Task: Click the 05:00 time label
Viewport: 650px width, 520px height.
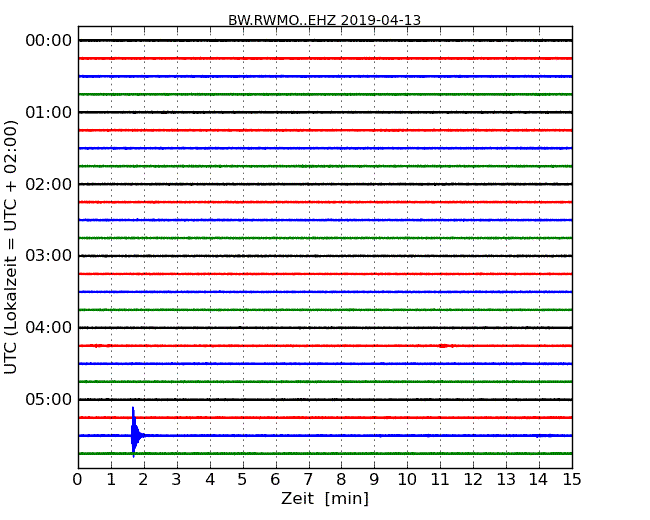Action: point(49,399)
